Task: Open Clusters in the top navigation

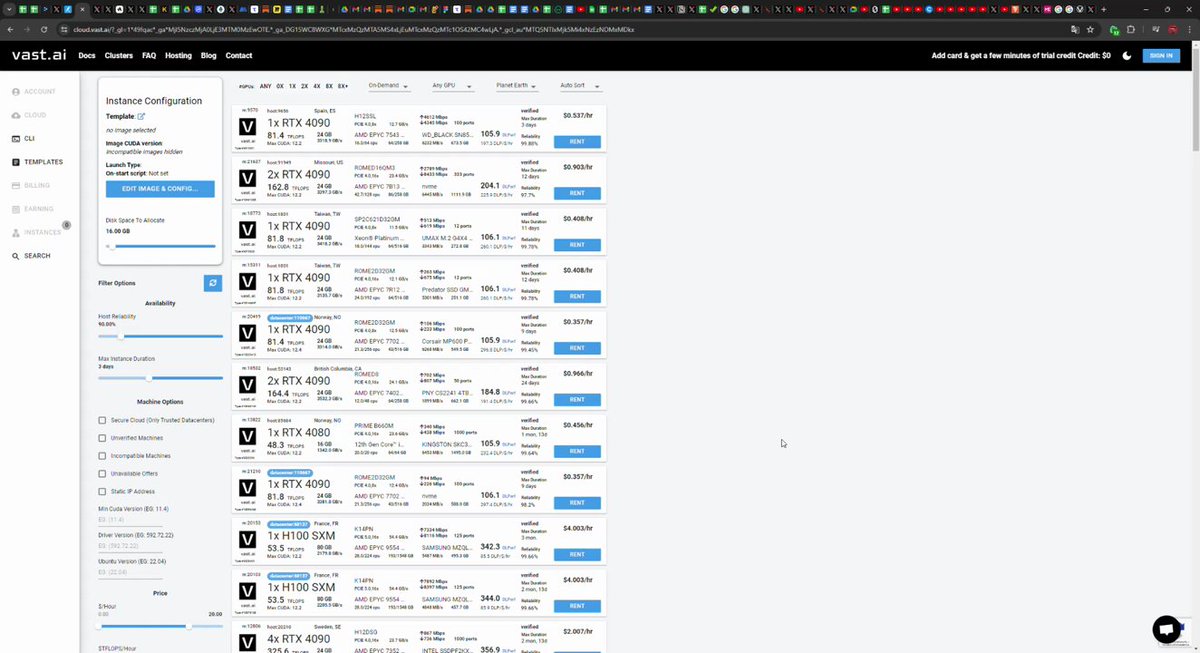Action: coord(119,56)
